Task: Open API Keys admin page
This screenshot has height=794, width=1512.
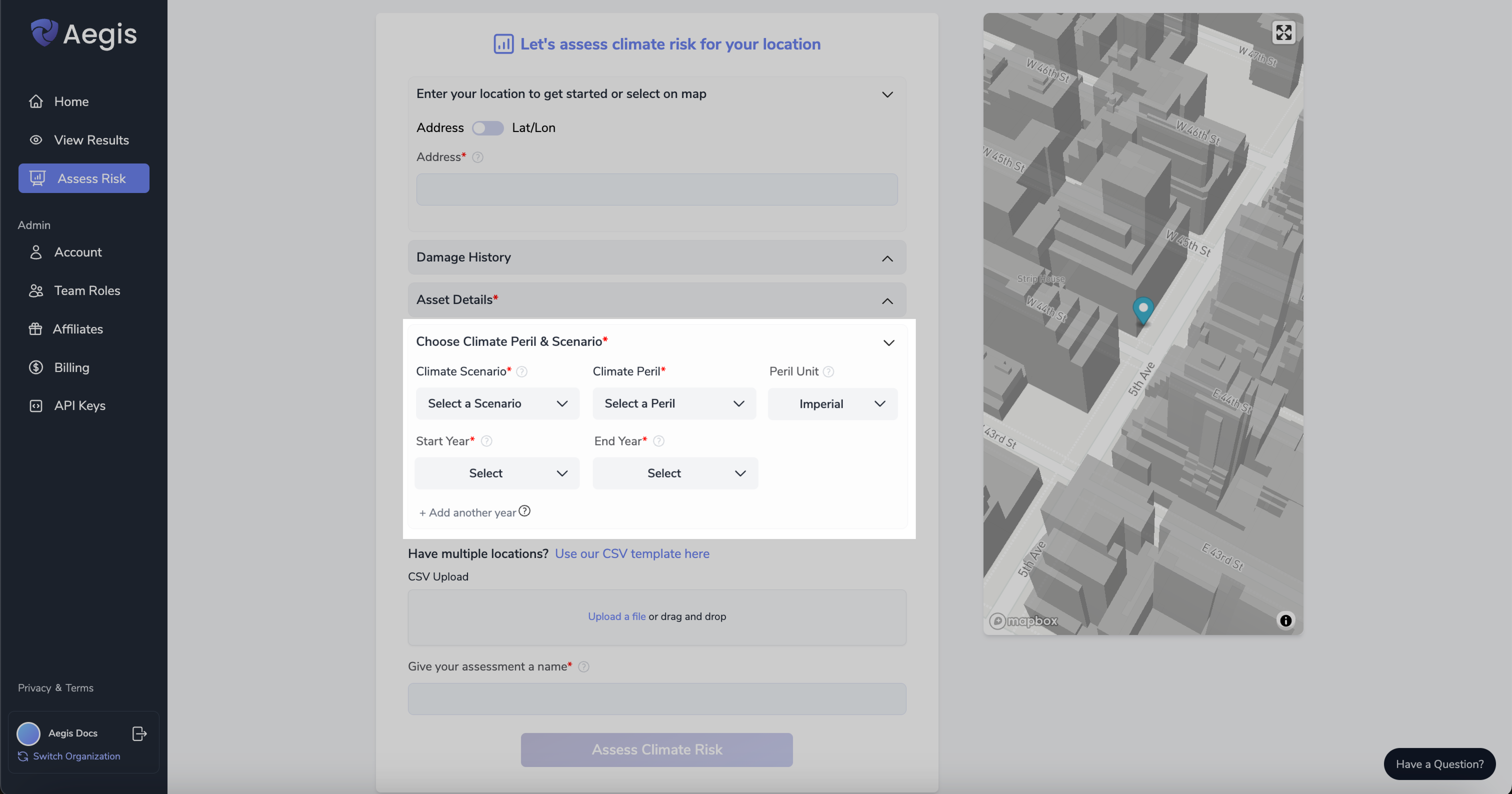Action: pos(79,405)
